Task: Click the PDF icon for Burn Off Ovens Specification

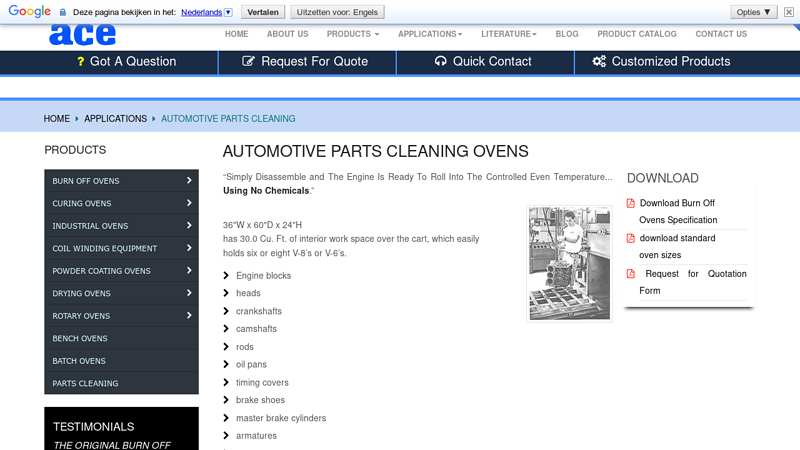Action: pyautogui.click(x=631, y=203)
